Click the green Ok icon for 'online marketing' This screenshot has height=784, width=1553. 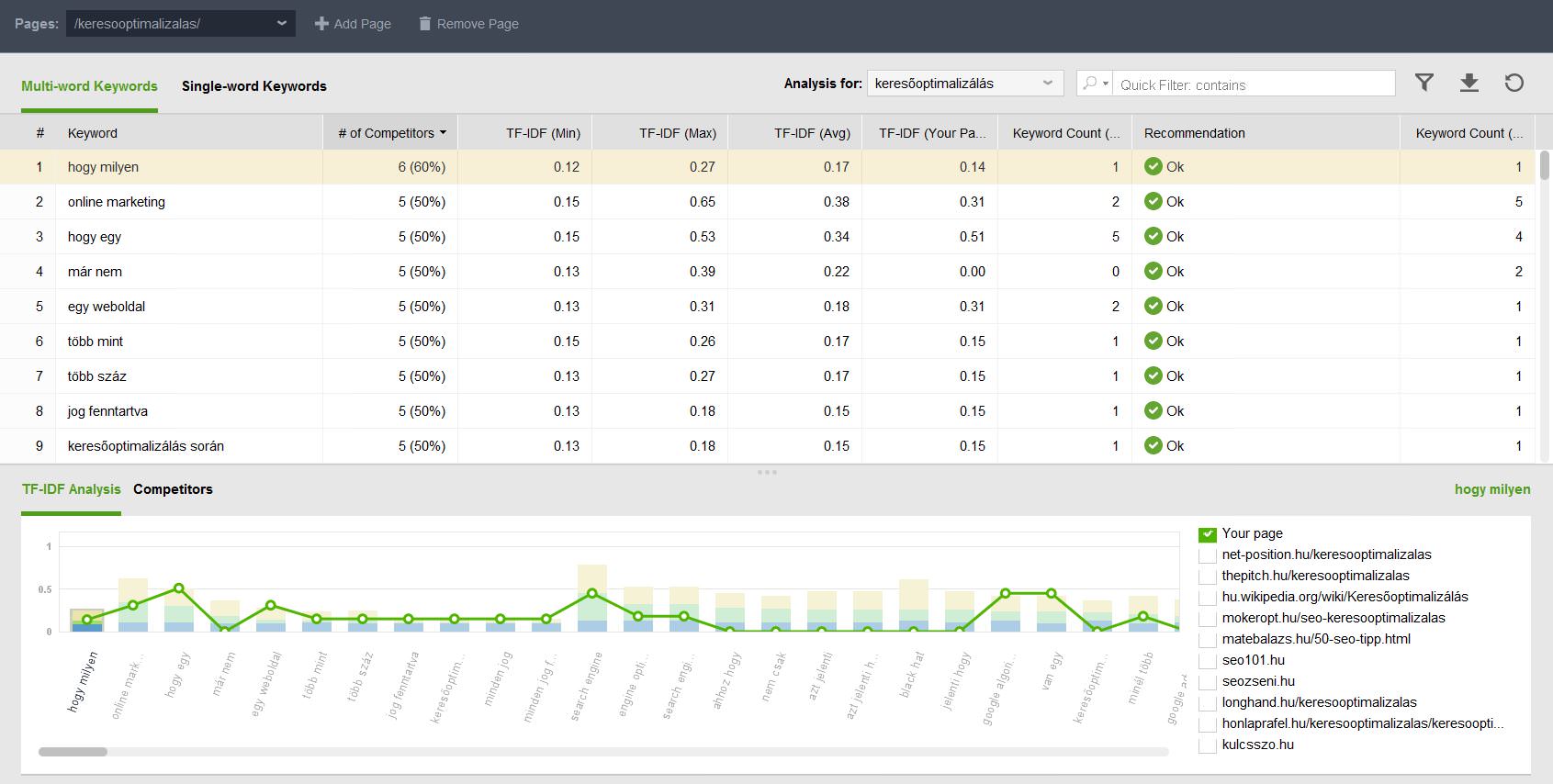pos(1153,201)
